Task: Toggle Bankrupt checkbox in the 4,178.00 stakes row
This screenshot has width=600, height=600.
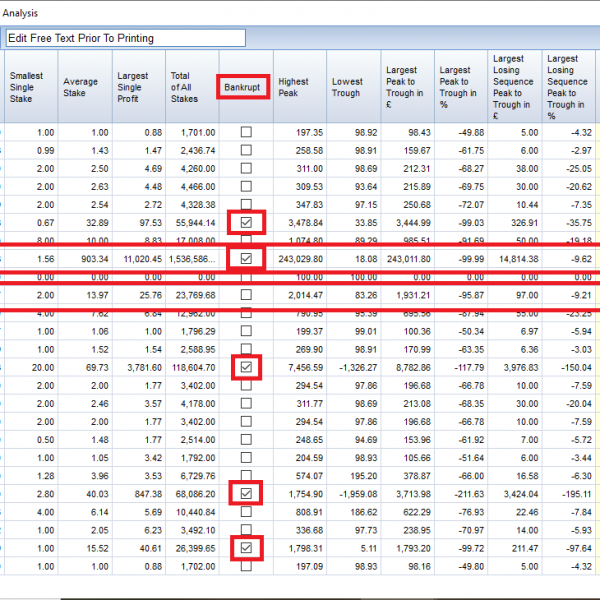Action: 246,403
